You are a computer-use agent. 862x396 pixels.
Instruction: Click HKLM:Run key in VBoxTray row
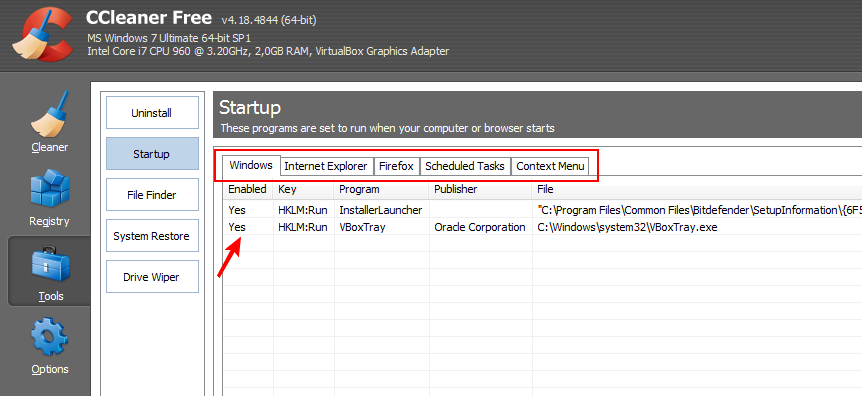tap(303, 227)
